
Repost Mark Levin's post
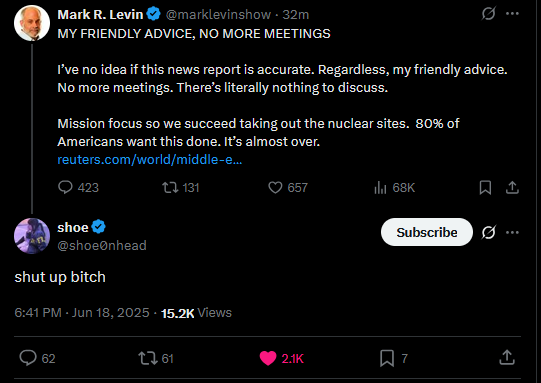(170, 187)
